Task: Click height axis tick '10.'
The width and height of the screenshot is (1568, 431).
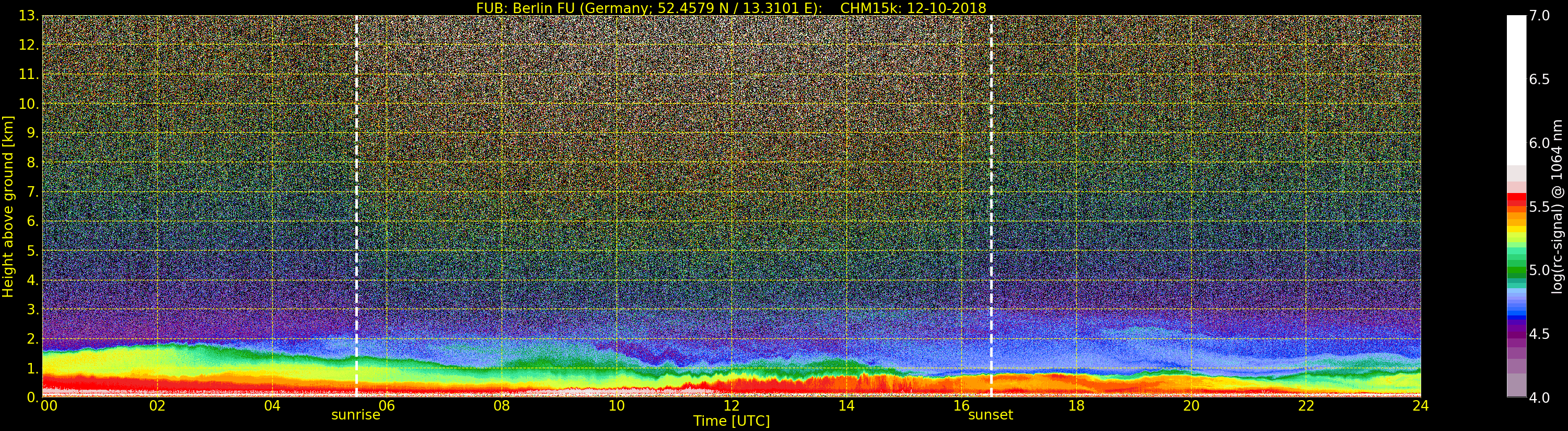Action: click(29, 104)
